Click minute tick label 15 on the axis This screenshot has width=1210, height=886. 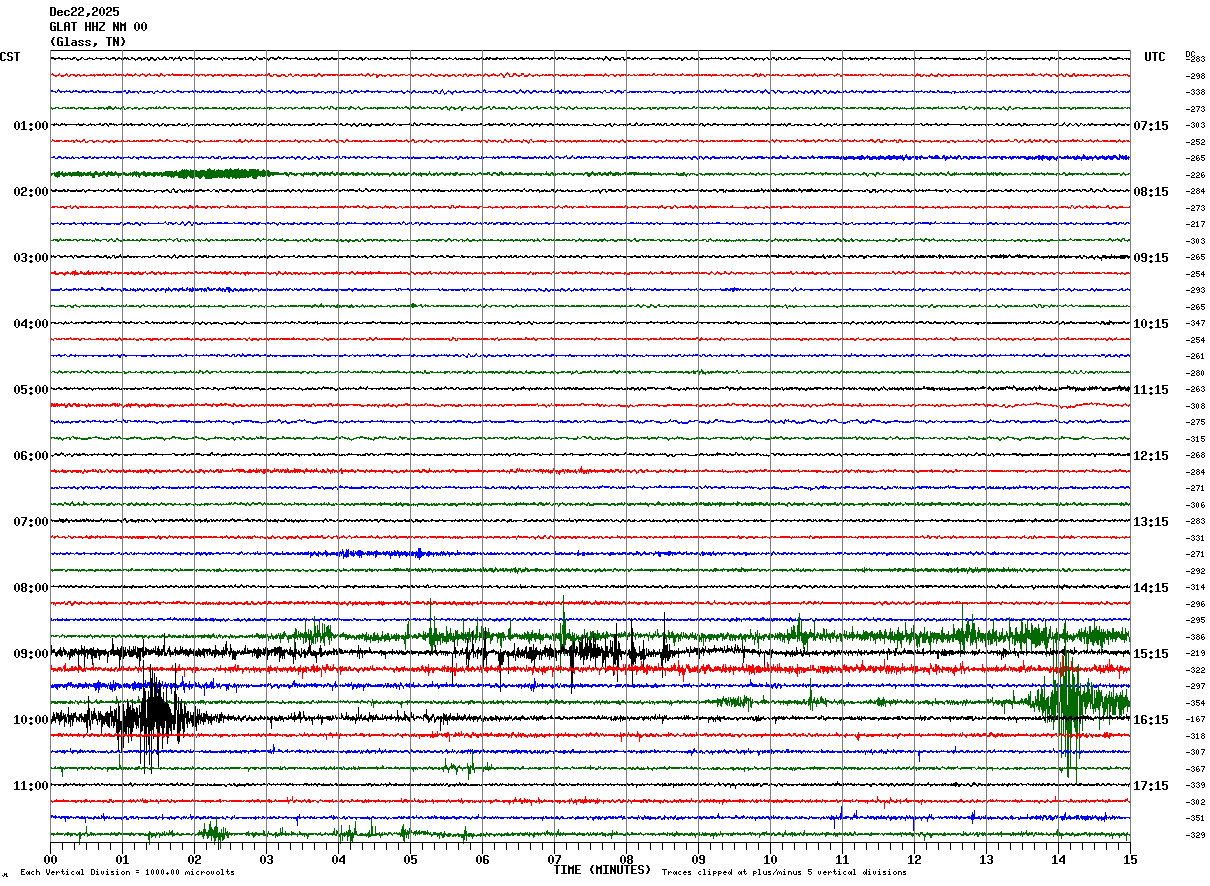(1130, 859)
